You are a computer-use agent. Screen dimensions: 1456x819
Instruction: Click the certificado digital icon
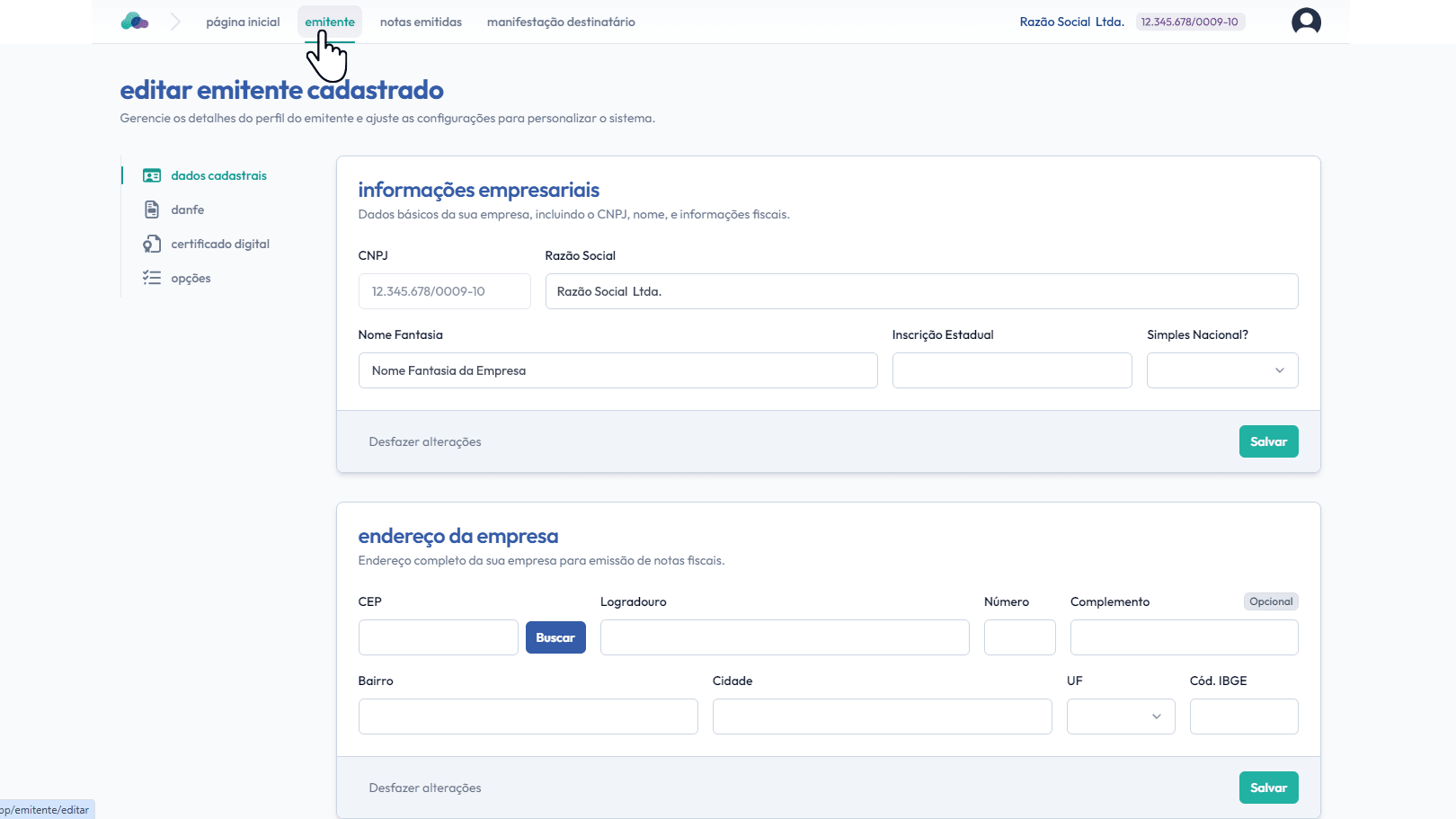point(152,245)
